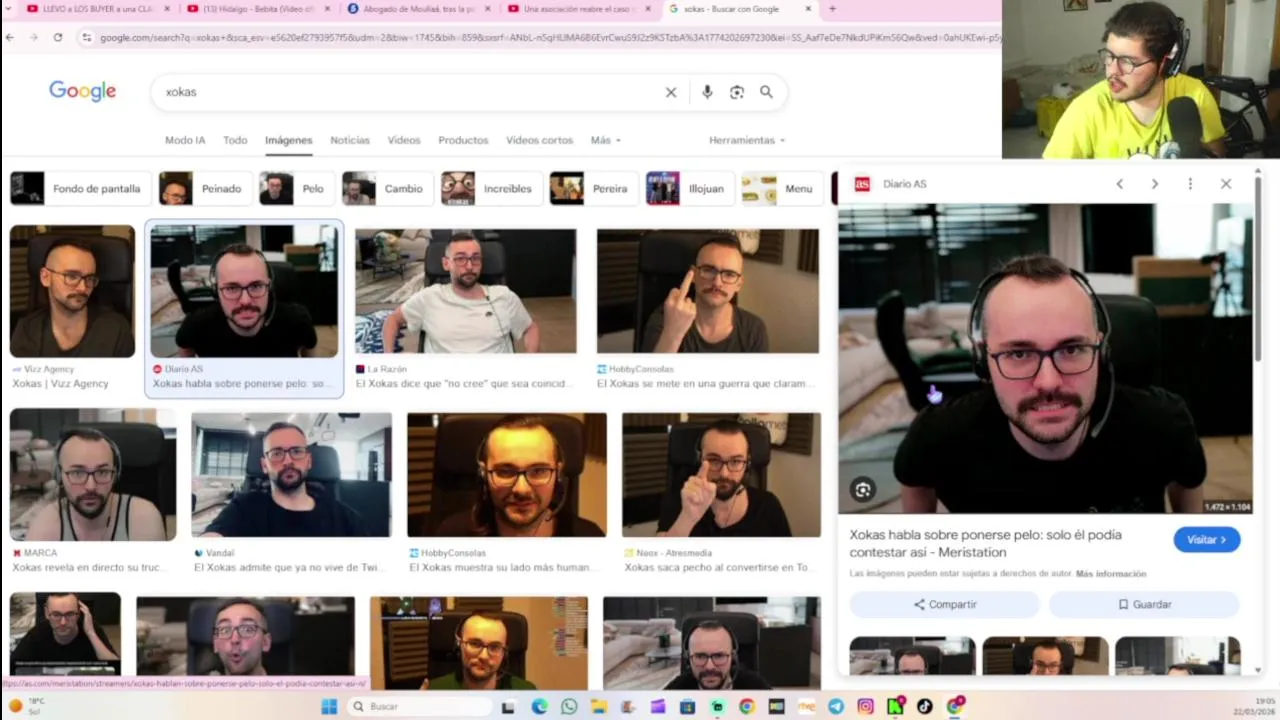Submit search with the magnifying glass icon

pyautogui.click(x=766, y=92)
